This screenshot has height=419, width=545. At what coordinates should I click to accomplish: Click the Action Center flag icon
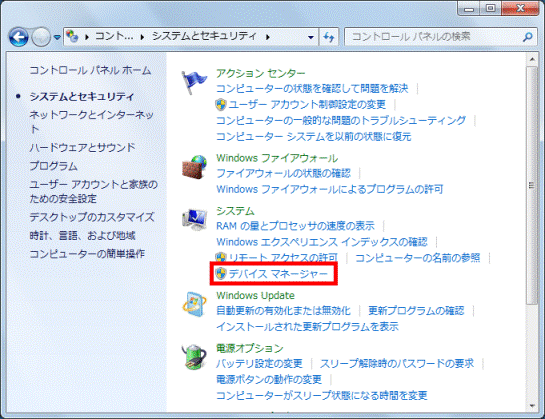pos(194,82)
